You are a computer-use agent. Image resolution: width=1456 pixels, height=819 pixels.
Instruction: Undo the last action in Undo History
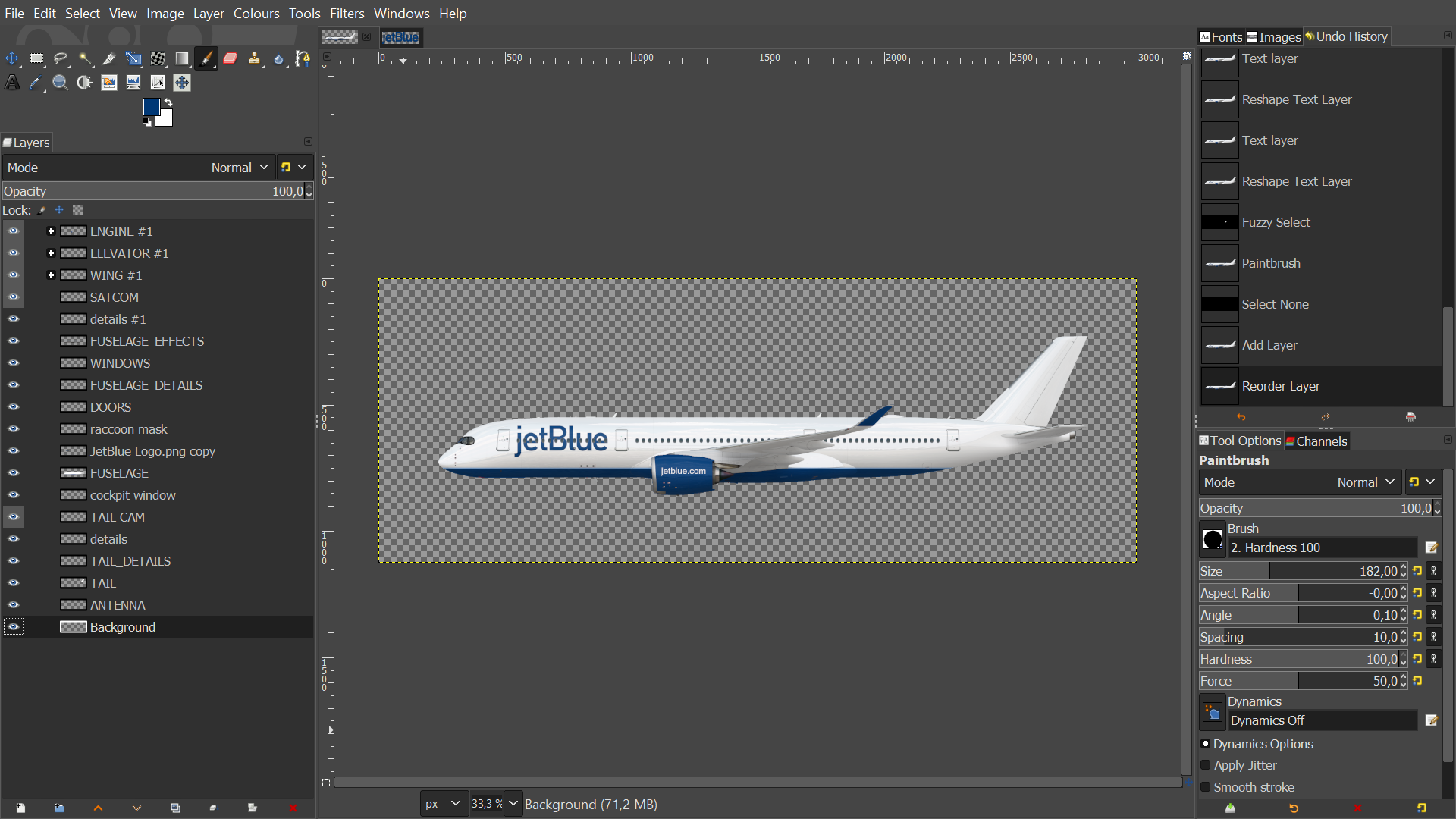[1241, 417]
